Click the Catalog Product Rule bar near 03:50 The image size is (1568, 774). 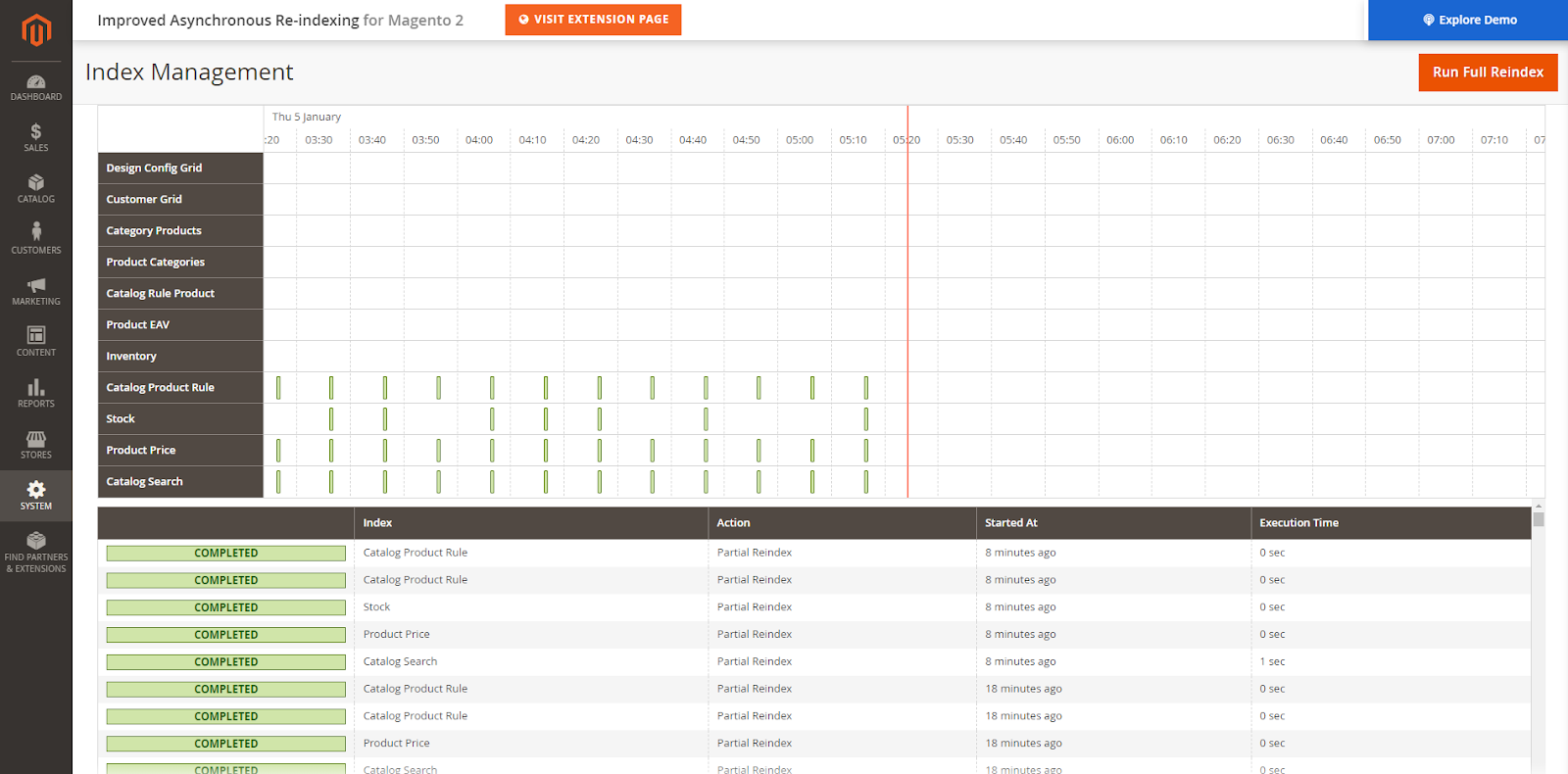(438, 388)
